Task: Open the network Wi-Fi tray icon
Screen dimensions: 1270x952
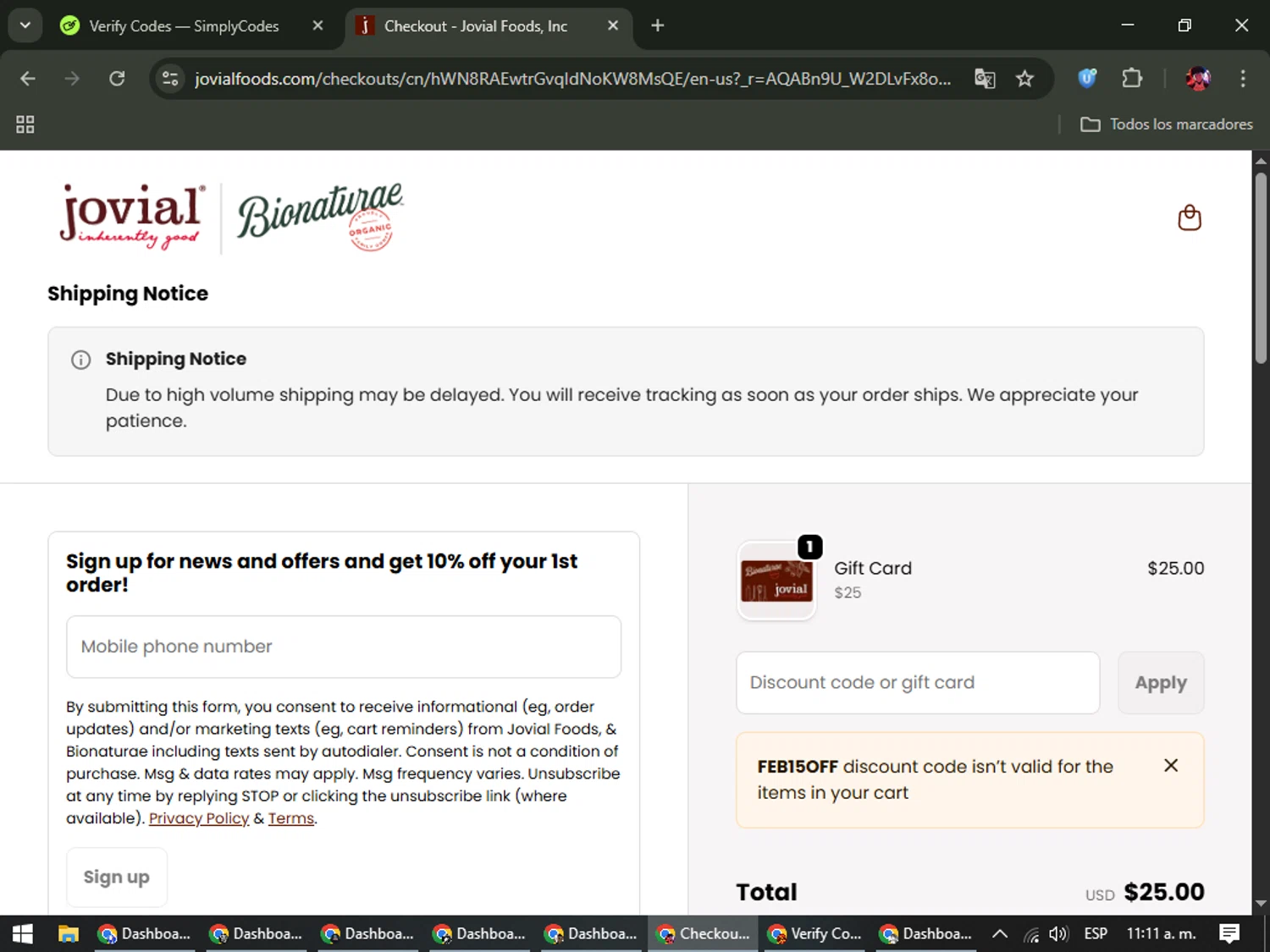Action: pyautogui.click(x=1031, y=934)
